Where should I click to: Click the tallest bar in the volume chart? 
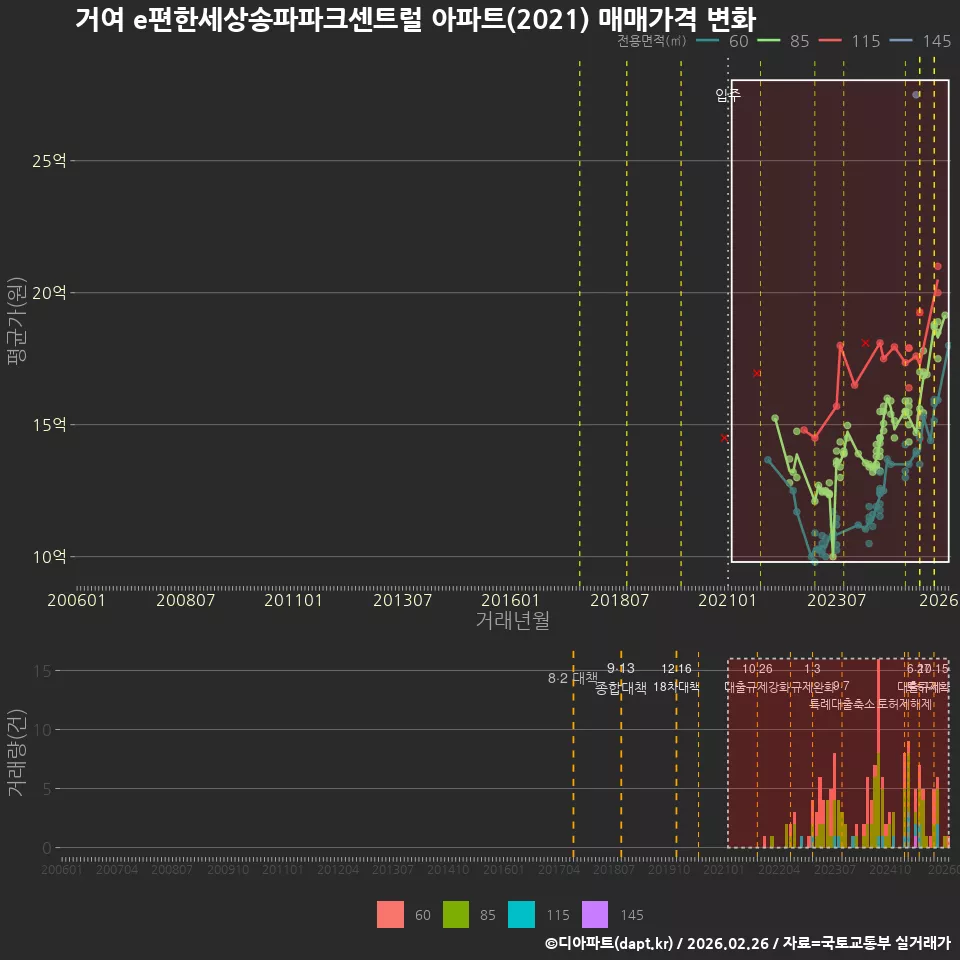click(879, 753)
